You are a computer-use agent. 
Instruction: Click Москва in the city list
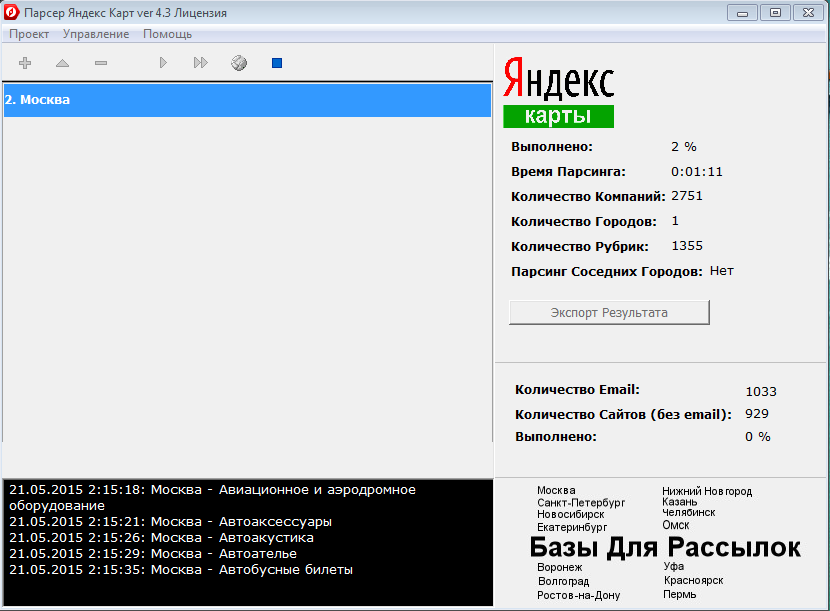[556, 490]
